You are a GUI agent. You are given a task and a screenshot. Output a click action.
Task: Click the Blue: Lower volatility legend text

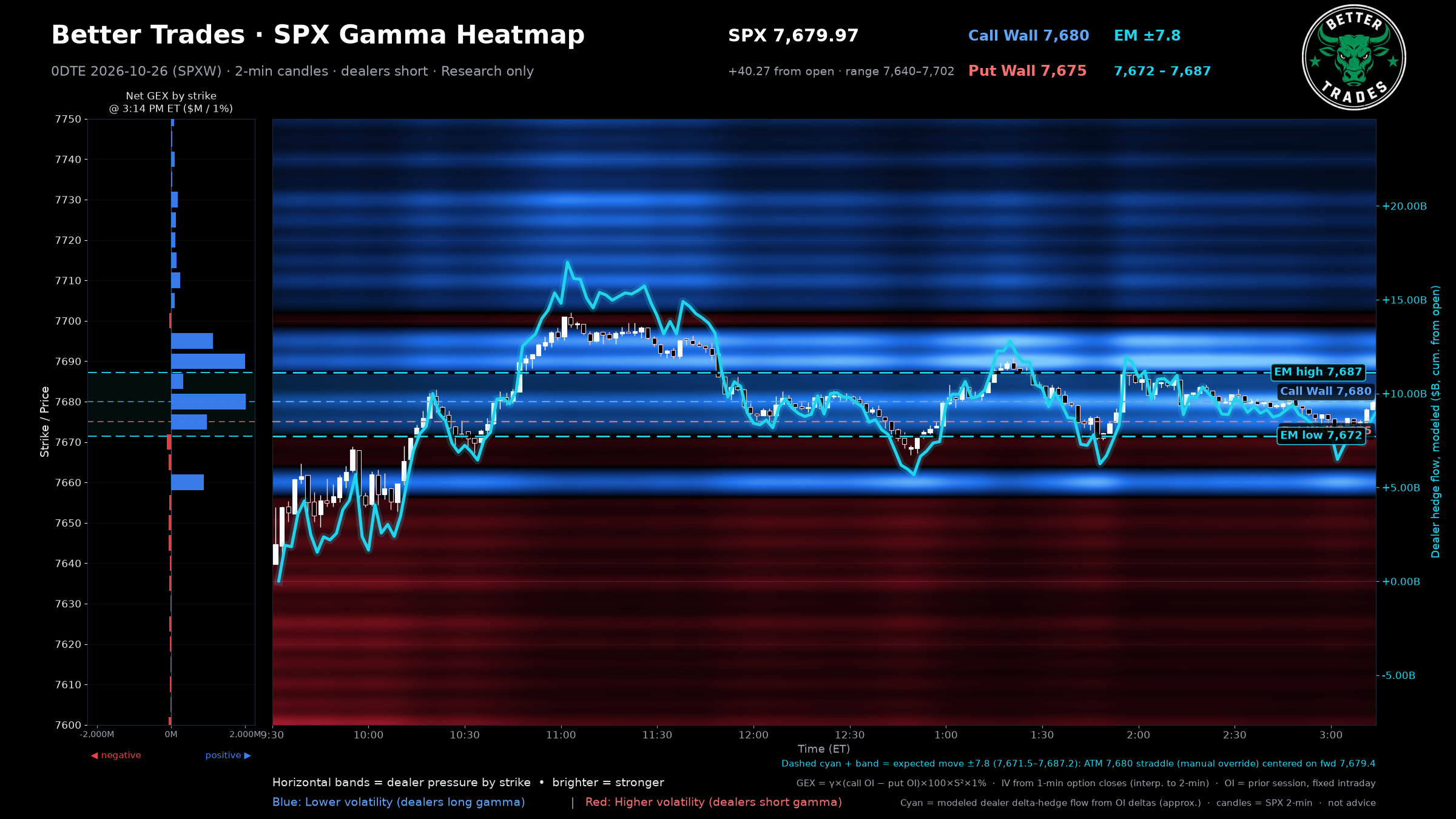click(x=399, y=802)
